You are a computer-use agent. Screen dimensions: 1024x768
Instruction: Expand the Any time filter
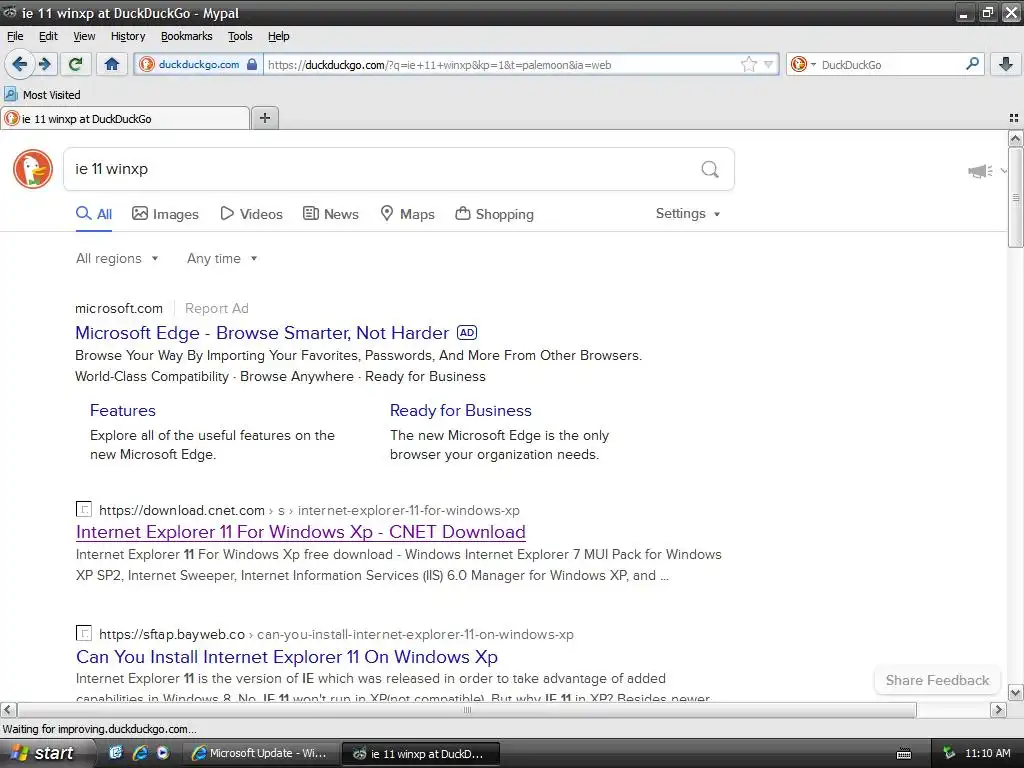click(222, 259)
